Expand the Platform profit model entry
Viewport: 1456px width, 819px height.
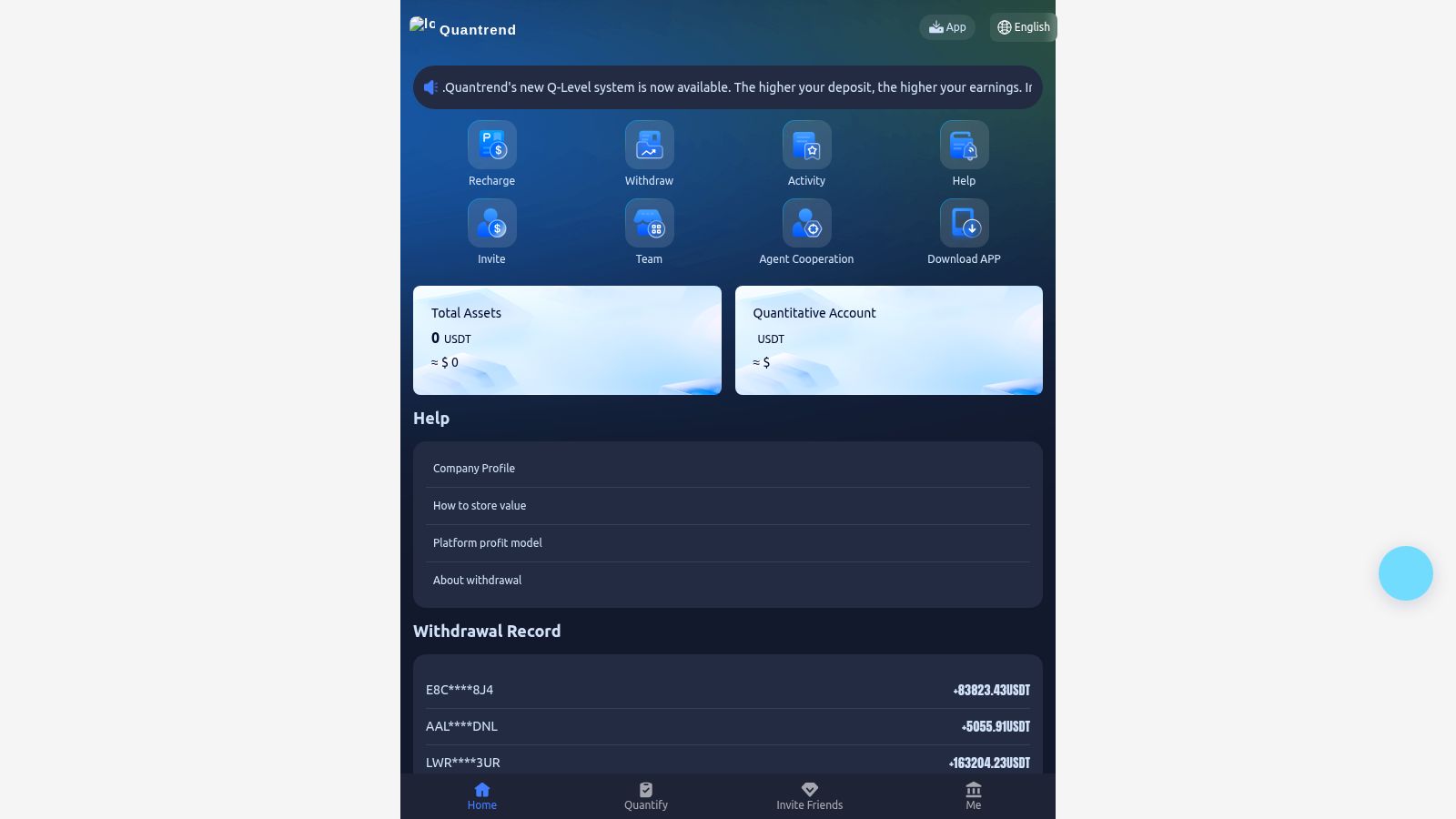(488, 543)
